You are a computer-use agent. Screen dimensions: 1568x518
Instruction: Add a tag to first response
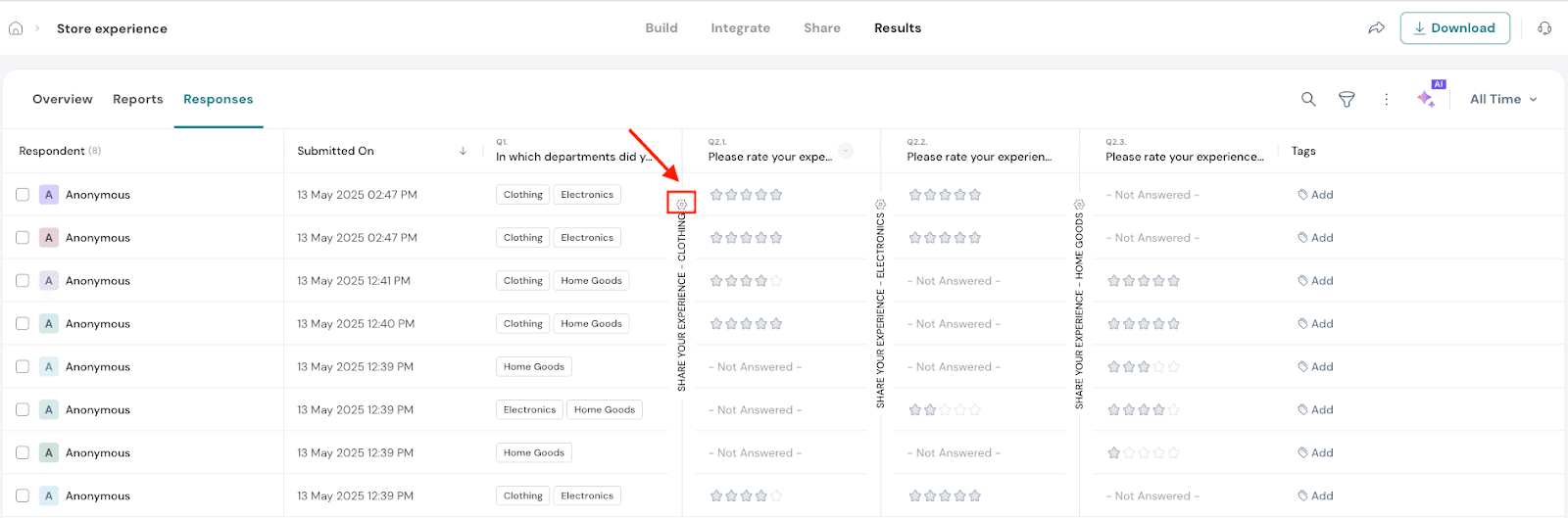click(1315, 195)
